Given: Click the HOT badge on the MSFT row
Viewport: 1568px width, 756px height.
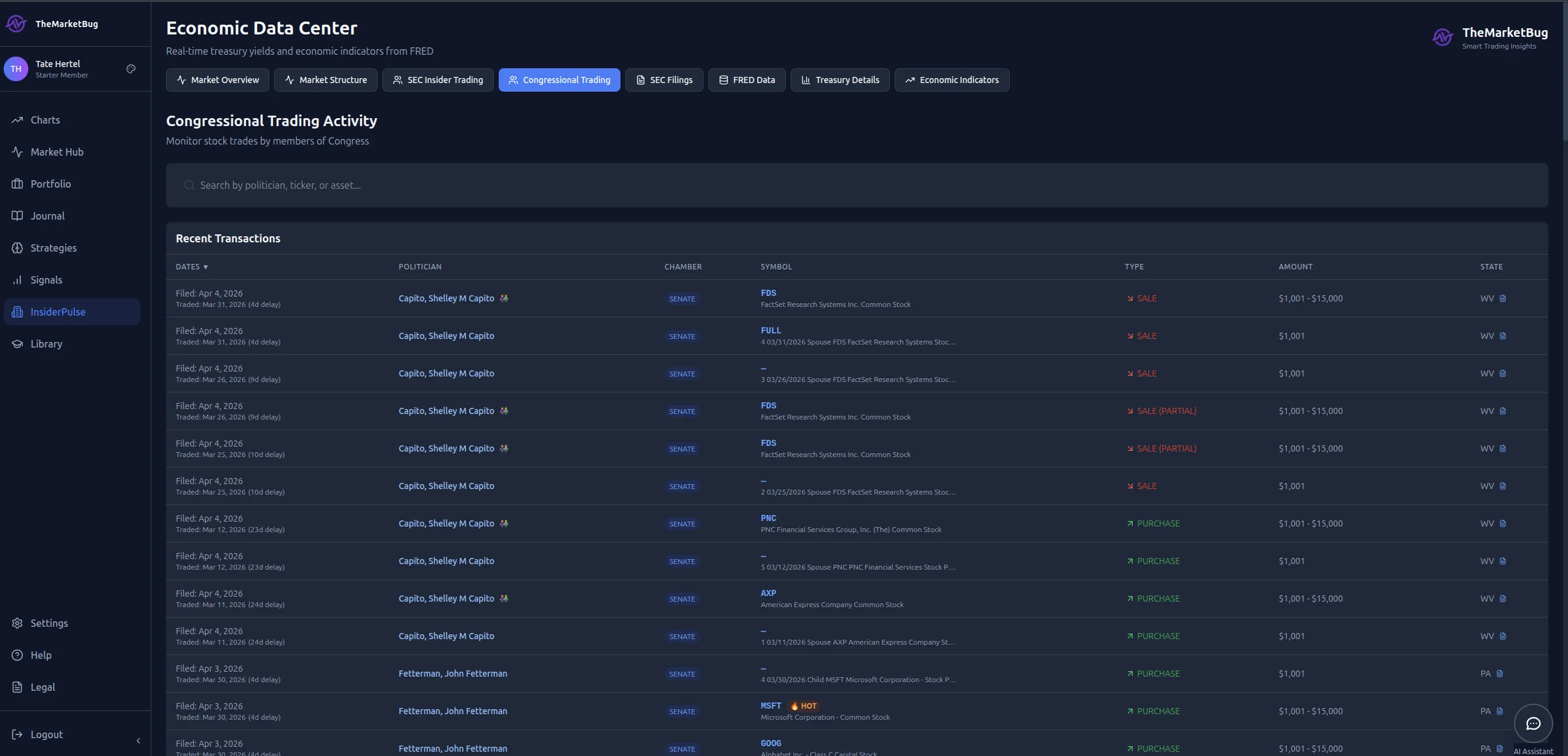Looking at the screenshot, I should click(803, 706).
